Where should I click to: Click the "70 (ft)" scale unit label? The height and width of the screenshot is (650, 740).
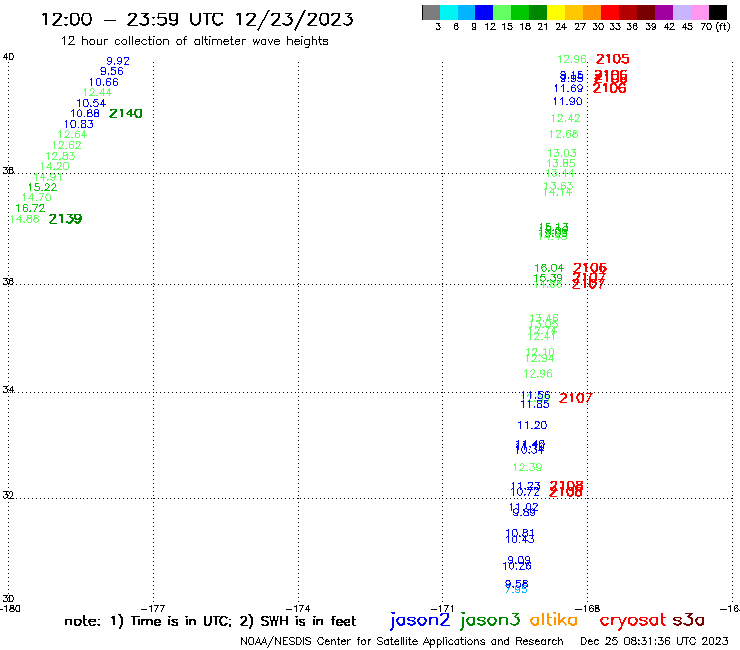tap(715, 27)
